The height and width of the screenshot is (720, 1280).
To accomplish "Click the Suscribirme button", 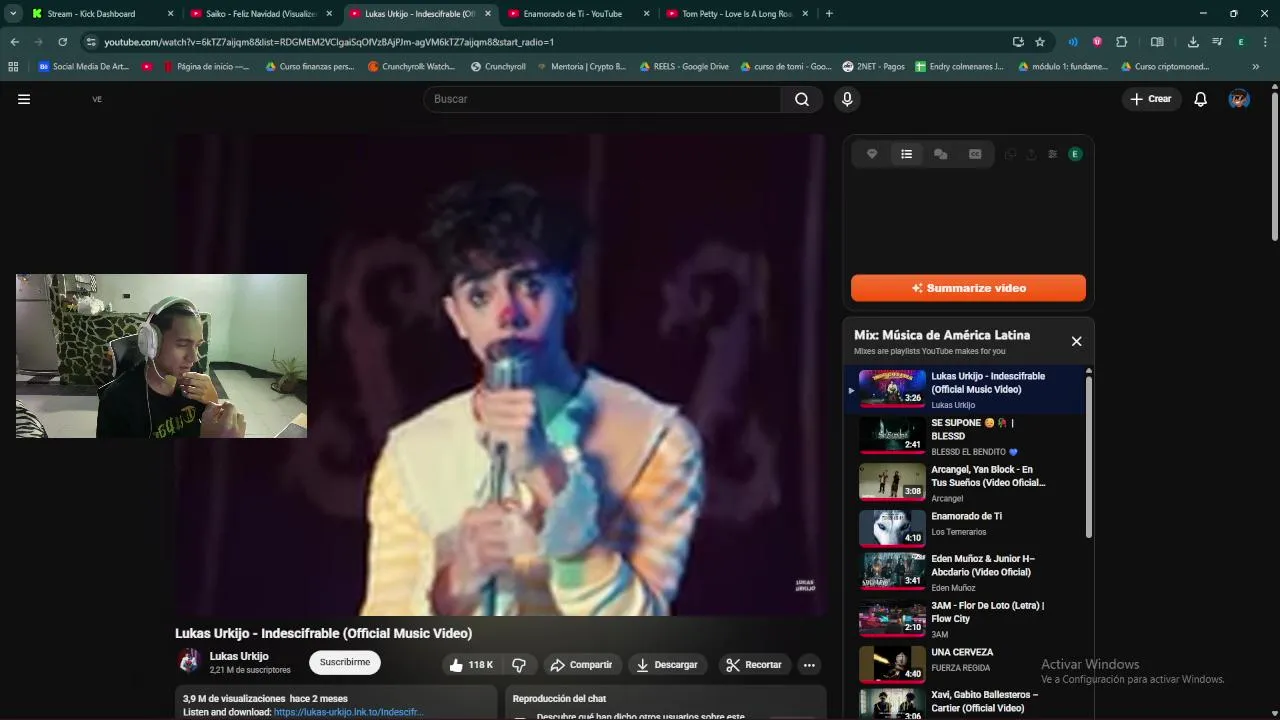I will [x=345, y=662].
